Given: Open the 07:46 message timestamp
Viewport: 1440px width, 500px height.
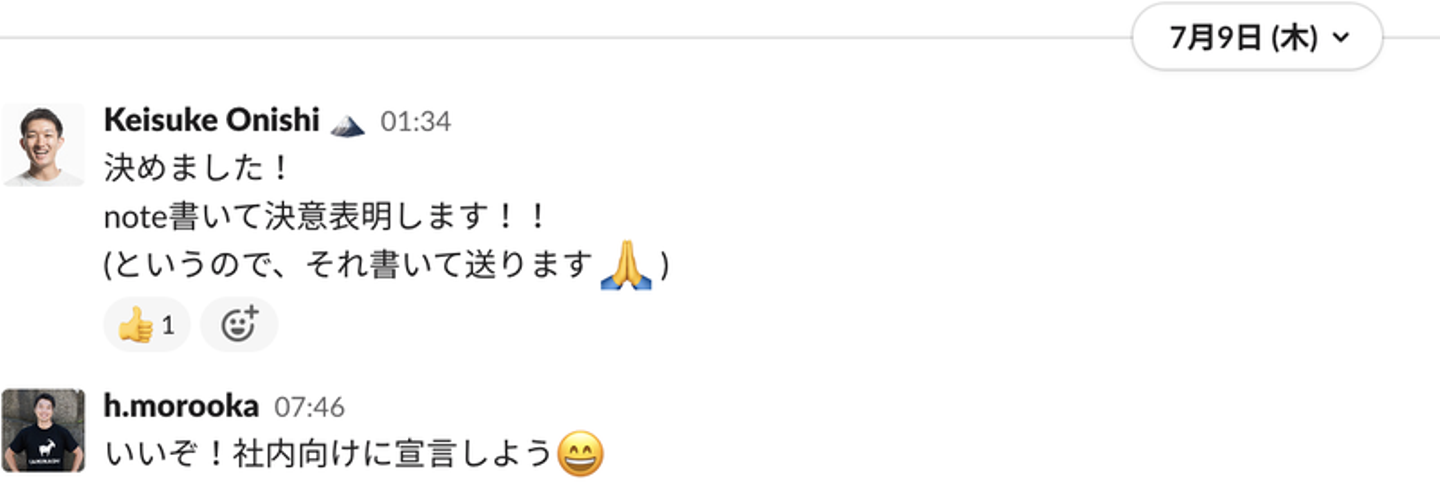Looking at the screenshot, I should 309,407.
